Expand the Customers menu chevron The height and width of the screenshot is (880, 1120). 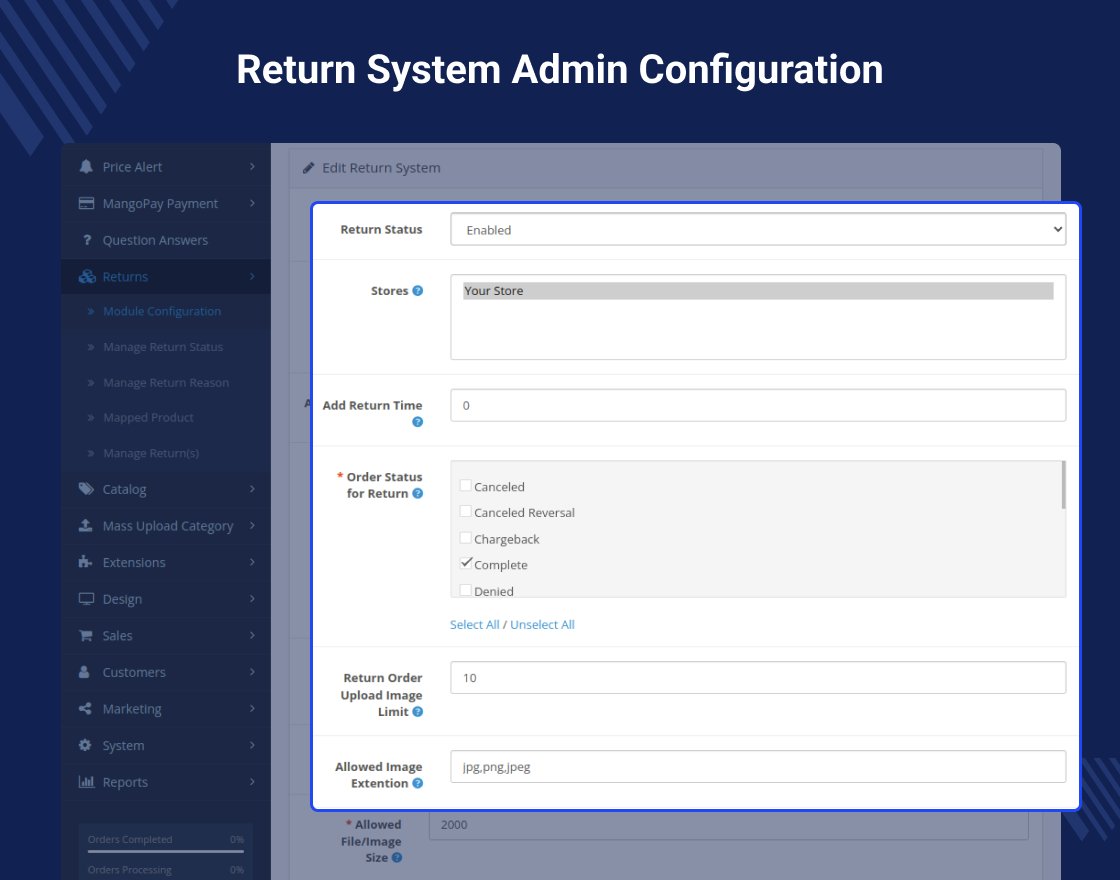pos(252,672)
